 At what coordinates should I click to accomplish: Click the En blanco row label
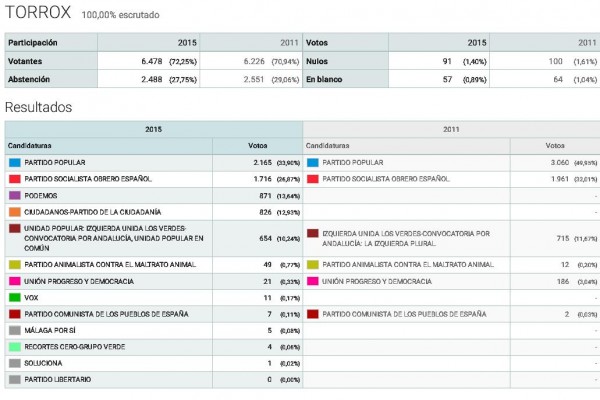[x=324, y=79]
